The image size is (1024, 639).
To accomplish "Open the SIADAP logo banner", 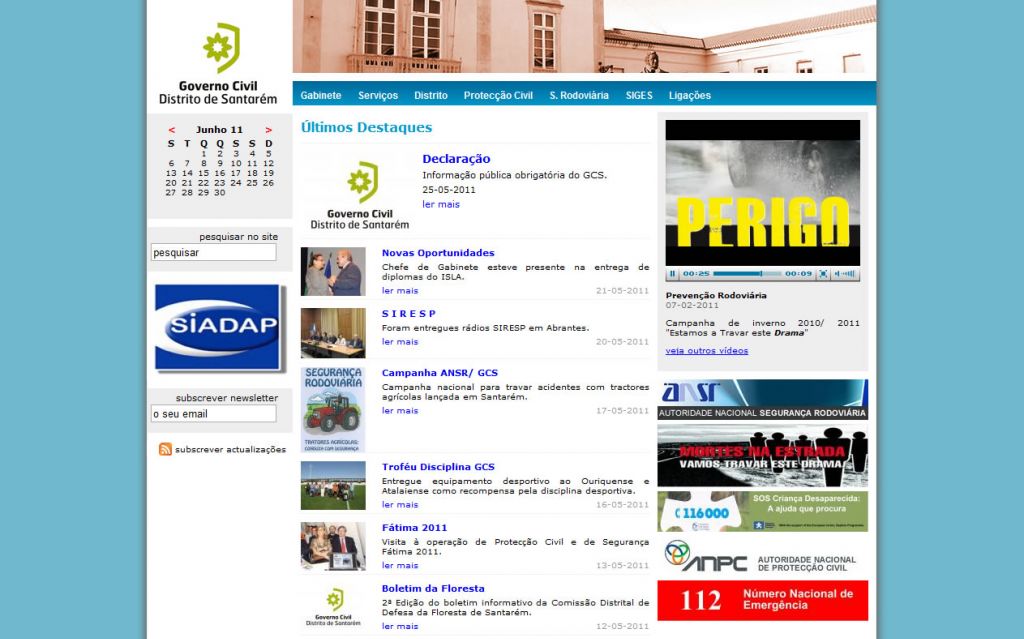I will (x=219, y=328).
